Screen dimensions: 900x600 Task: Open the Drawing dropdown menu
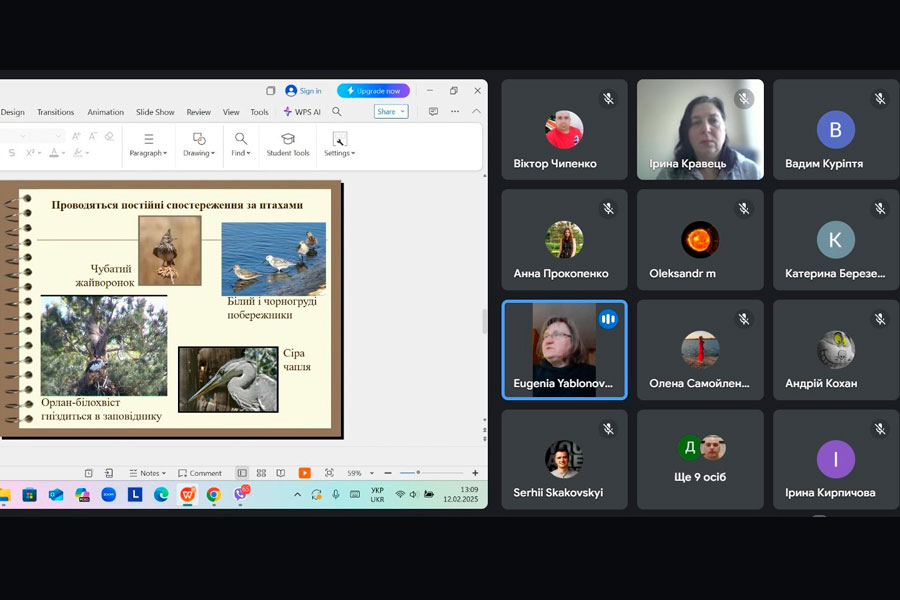coord(198,153)
